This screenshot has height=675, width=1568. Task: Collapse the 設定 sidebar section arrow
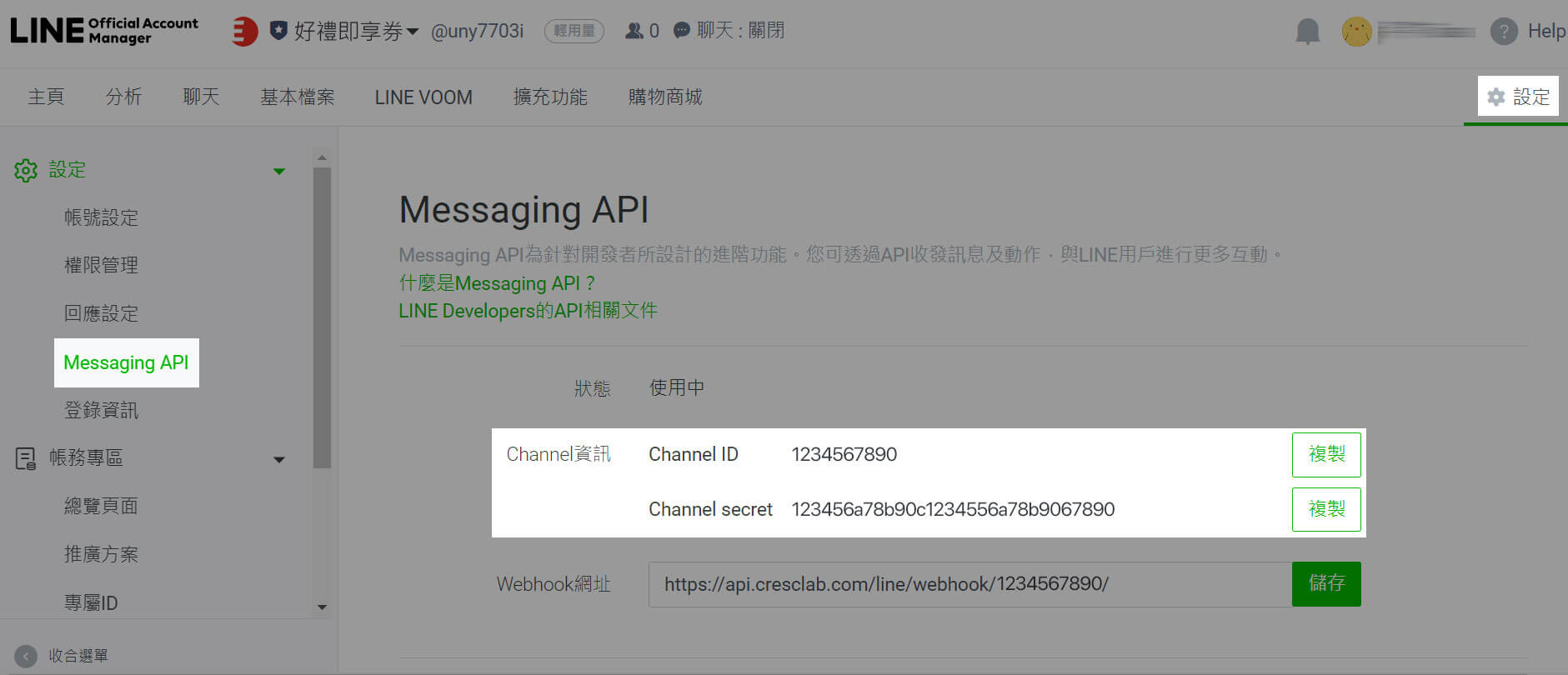(279, 172)
